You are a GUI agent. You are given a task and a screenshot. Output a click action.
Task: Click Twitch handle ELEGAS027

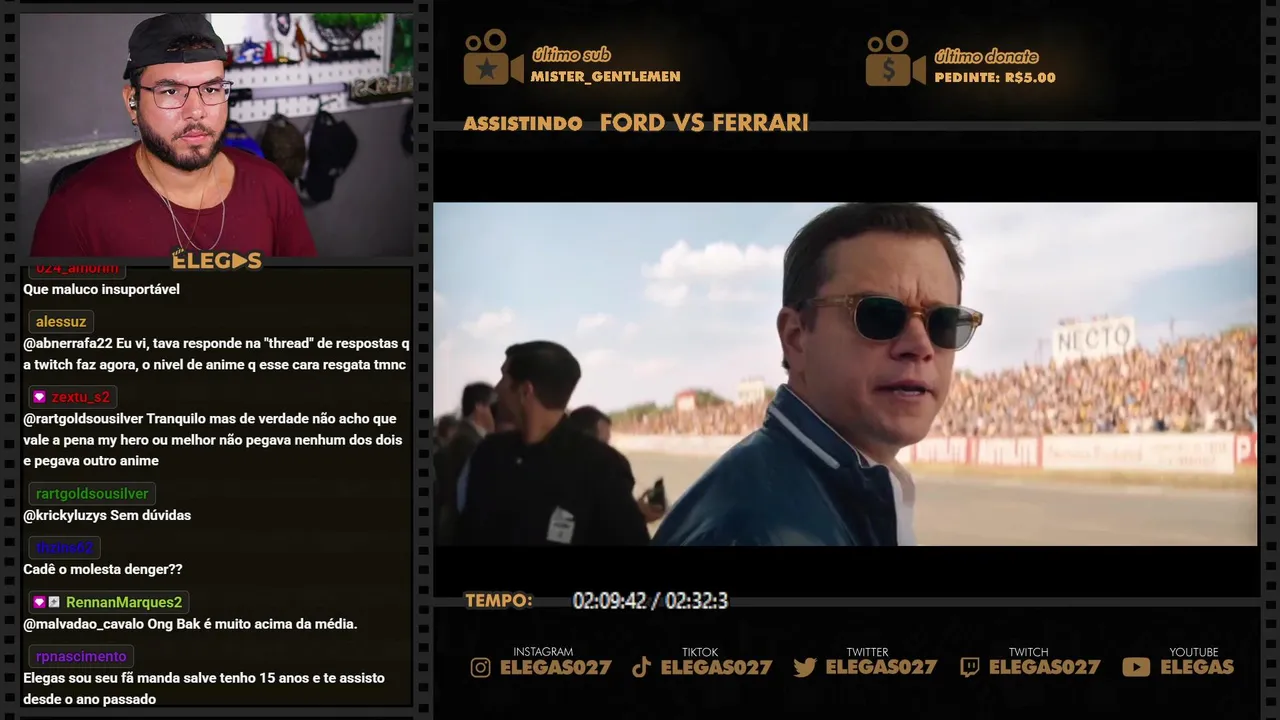click(x=1044, y=668)
